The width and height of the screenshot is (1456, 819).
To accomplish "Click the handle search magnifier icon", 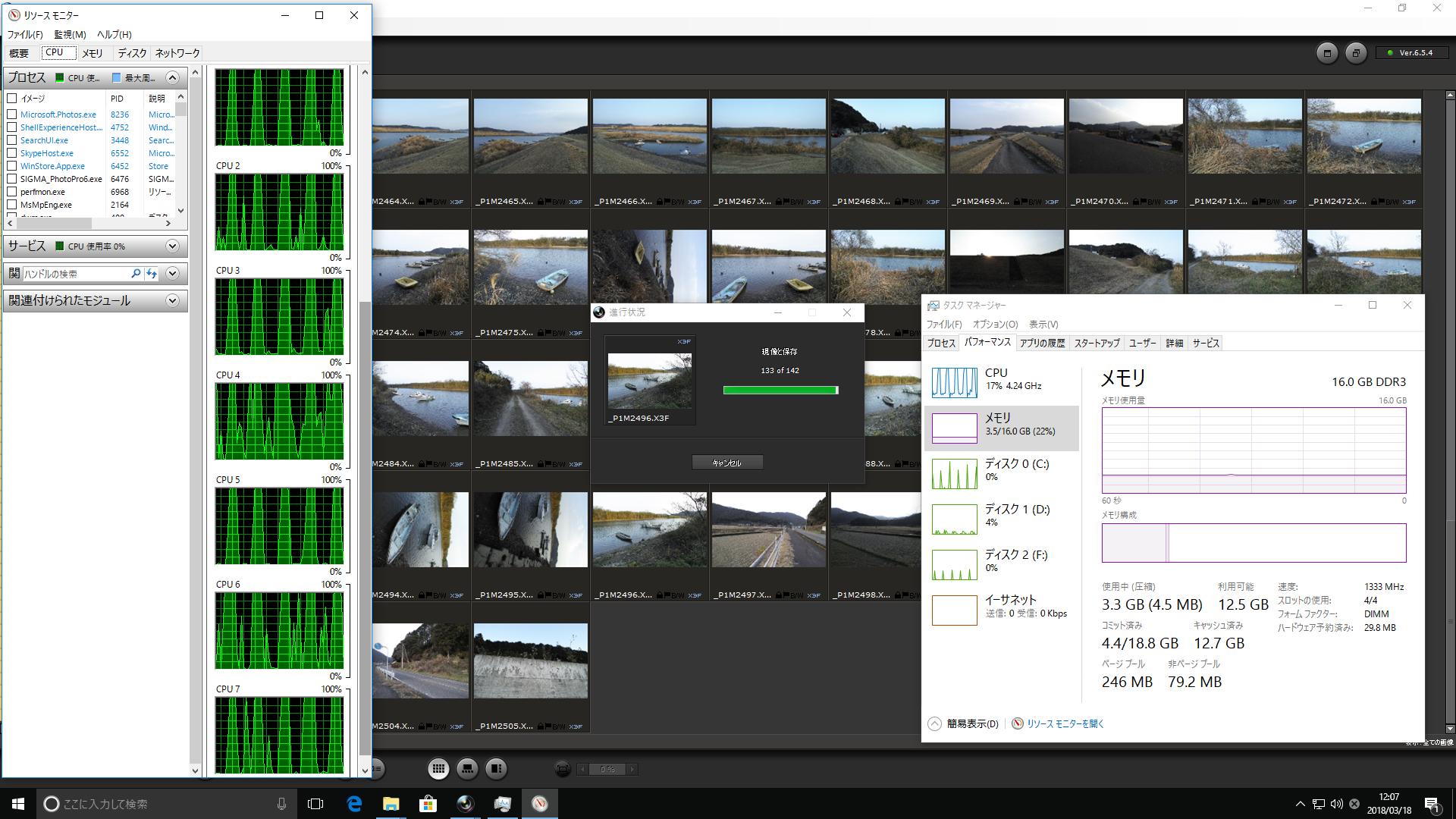I will (136, 274).
